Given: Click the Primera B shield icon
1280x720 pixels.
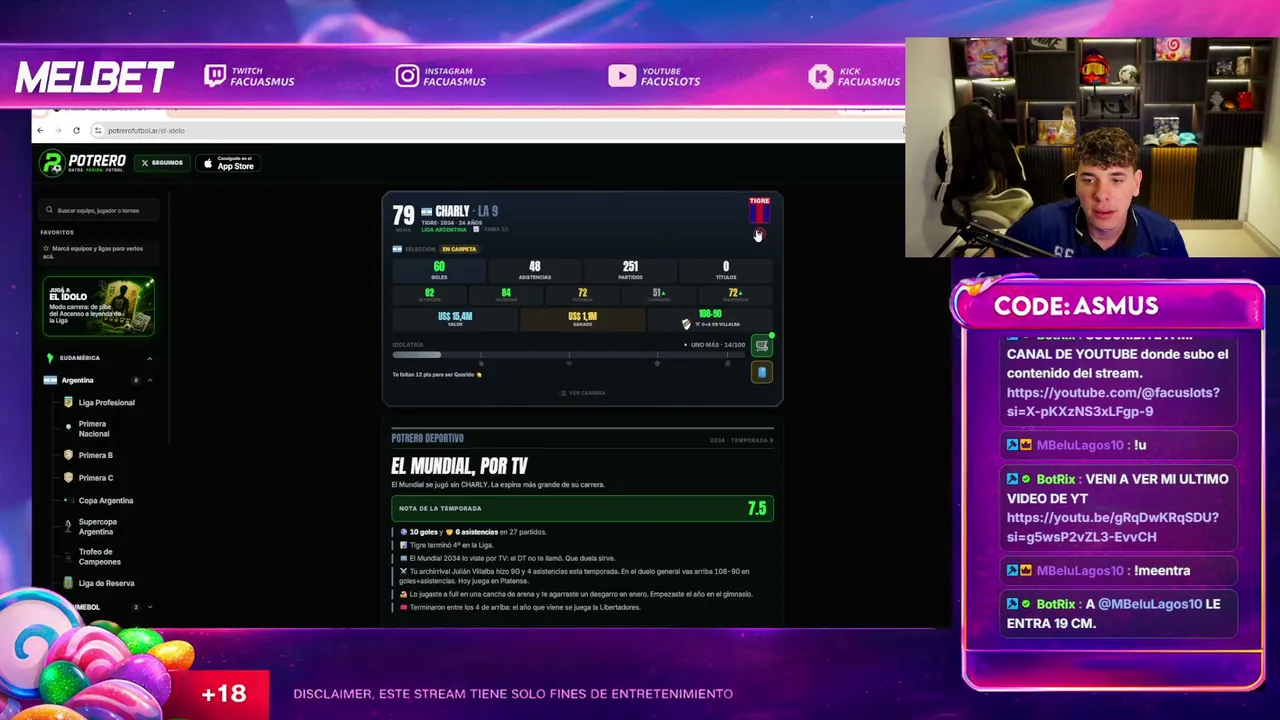Looking at the screenshot, I should [x=68, y=455].
